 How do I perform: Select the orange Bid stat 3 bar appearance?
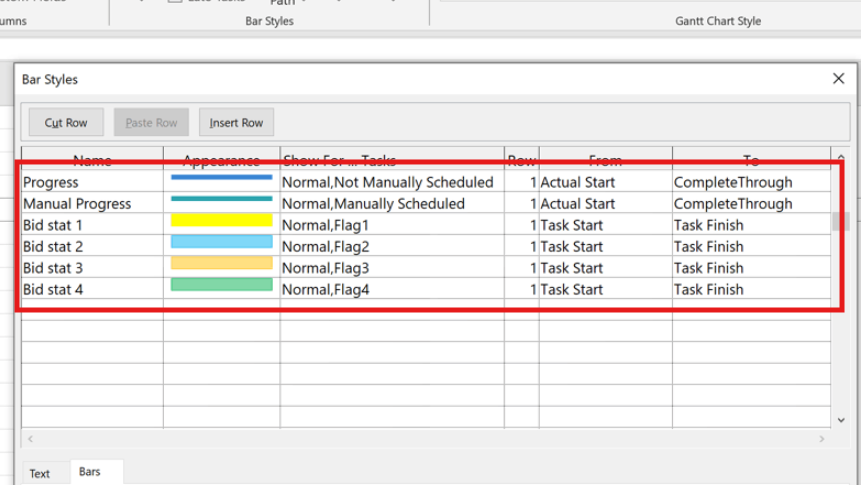coord(221,263)
